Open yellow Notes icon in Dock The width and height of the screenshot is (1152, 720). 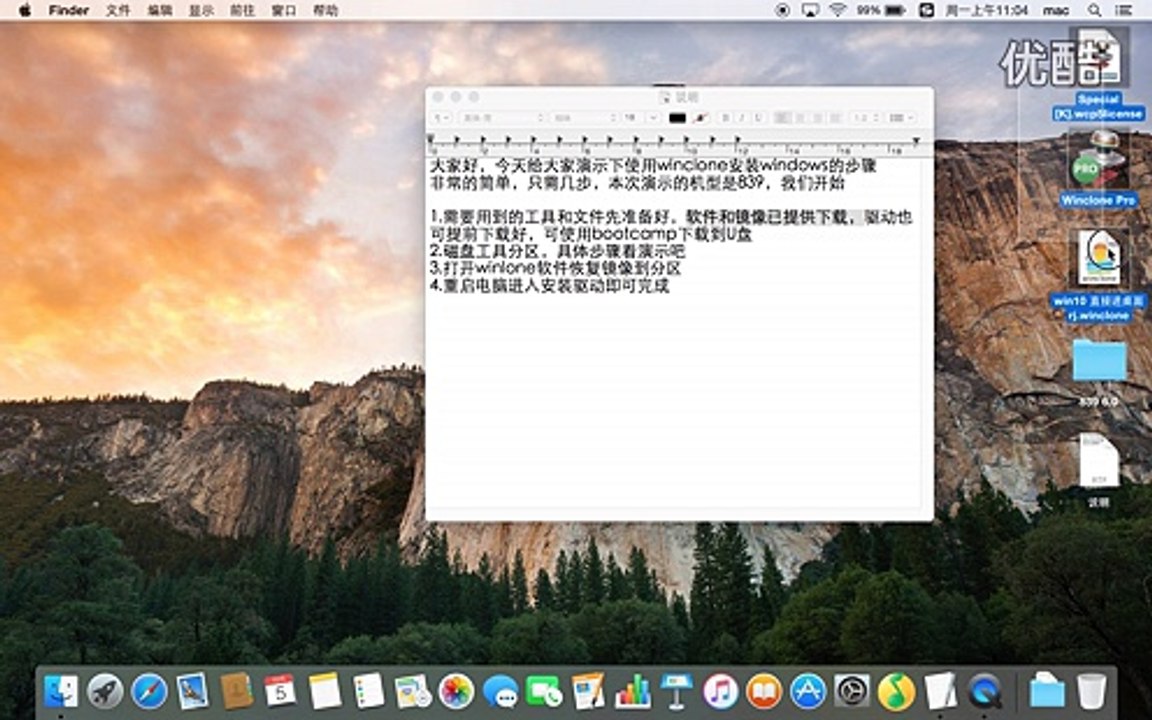[325, 691]
